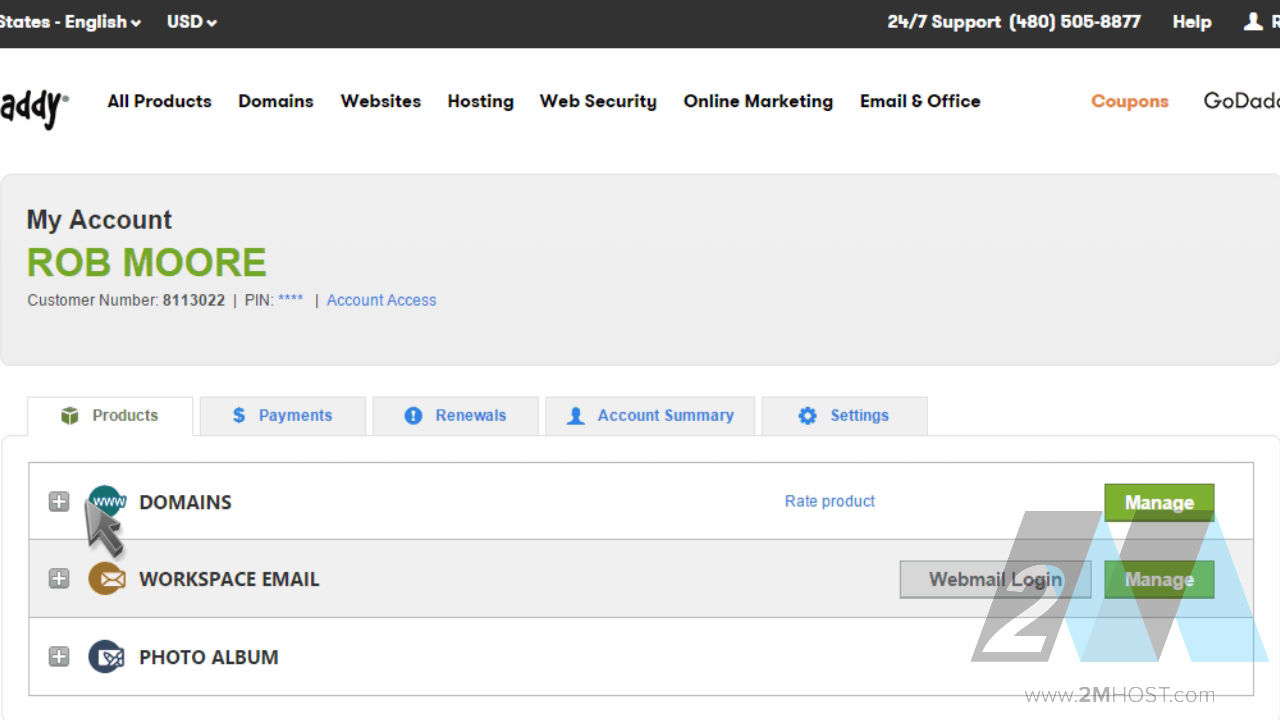The image size is (1280, 720).
Task: Switch to the Renewals tab
Action: 456,416
